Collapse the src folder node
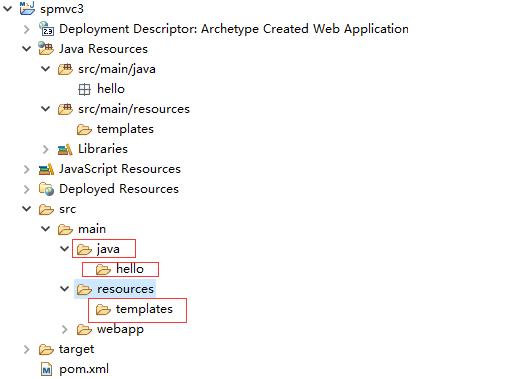 pos(26,209)
